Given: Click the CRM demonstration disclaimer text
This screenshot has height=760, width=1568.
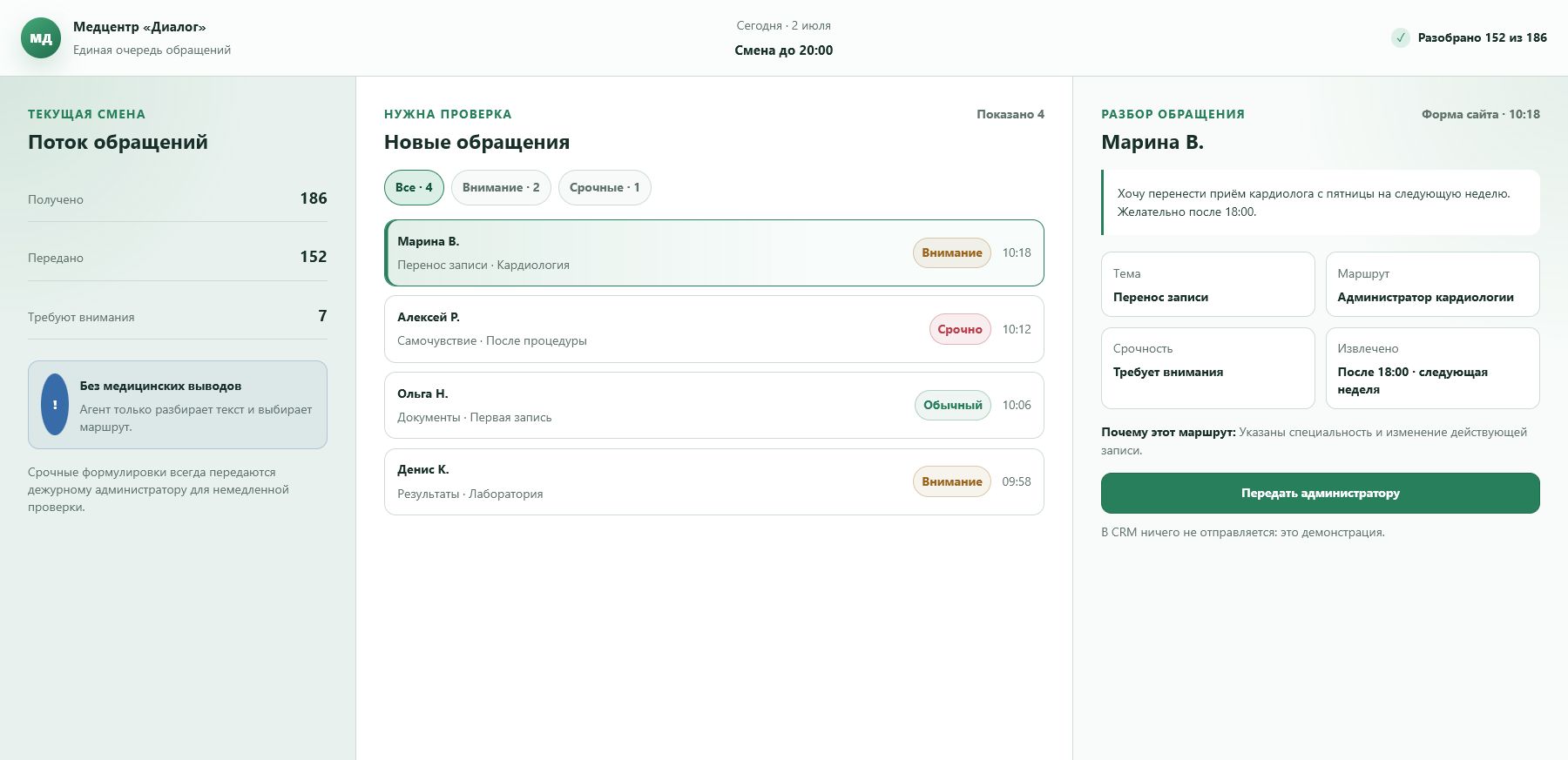Looking at the screenshot, I should 1243,532.
